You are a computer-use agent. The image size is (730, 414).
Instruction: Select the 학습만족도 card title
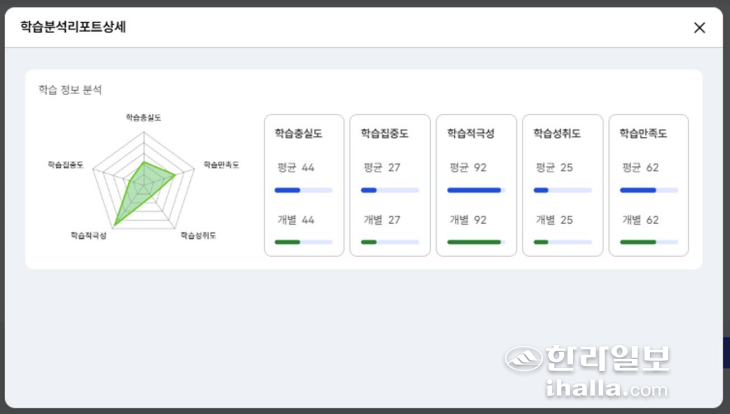[642, 133]
